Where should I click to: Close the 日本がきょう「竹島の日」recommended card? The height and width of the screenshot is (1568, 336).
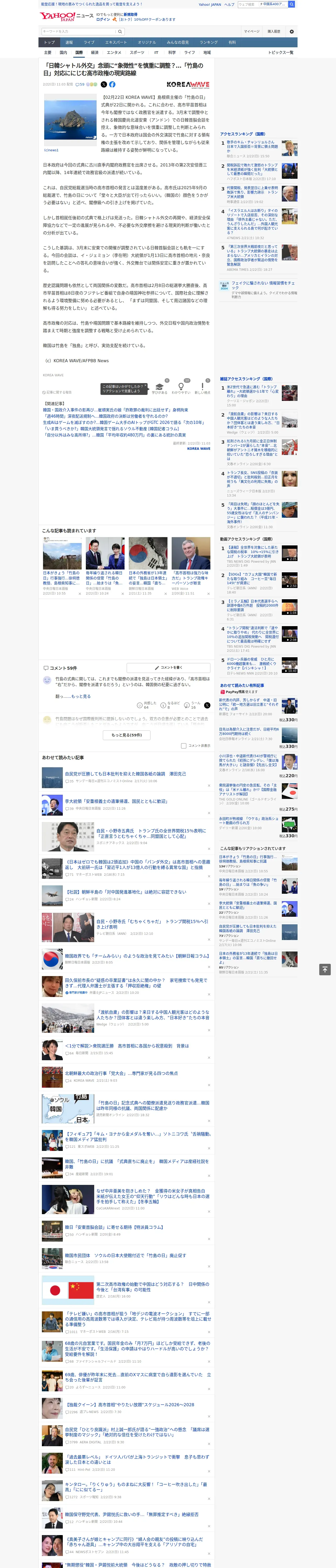(79, 593)
